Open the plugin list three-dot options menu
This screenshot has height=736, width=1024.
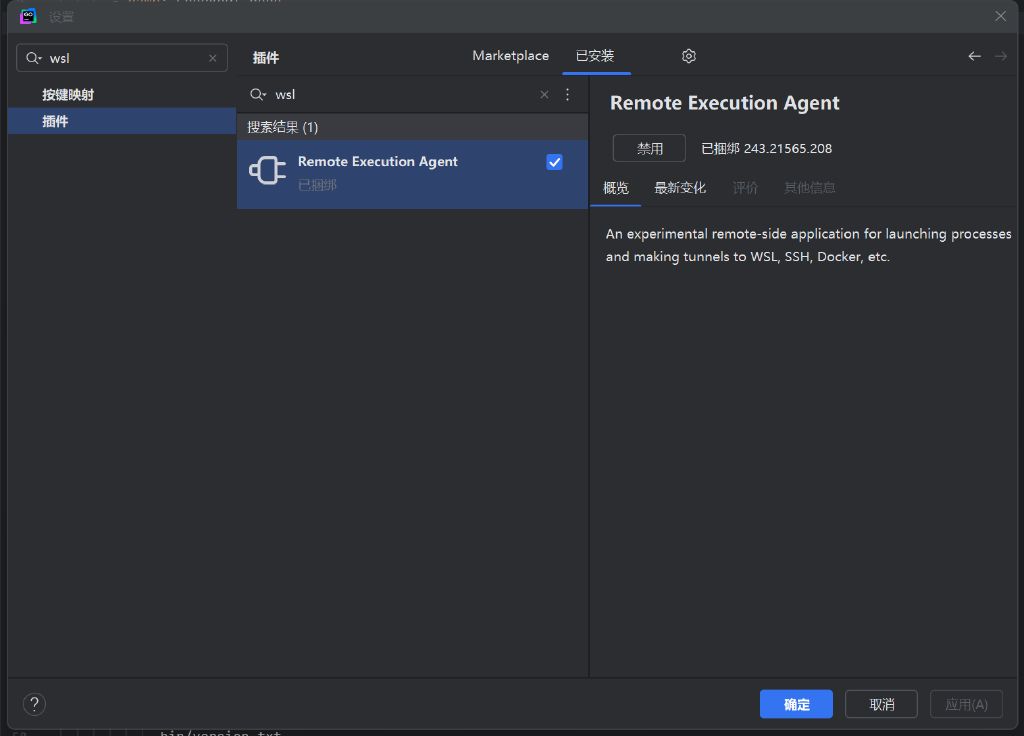(568, 95)
